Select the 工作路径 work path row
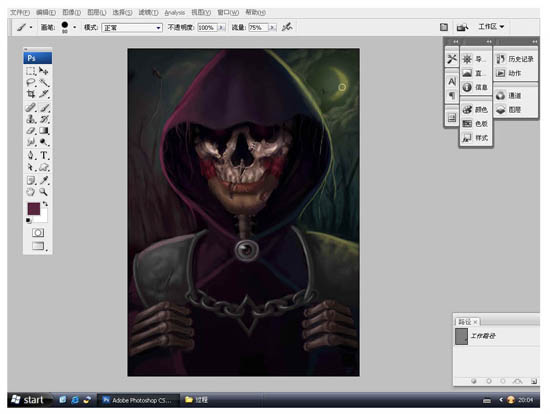Screen dimensions: 550x414 (497, 336)
